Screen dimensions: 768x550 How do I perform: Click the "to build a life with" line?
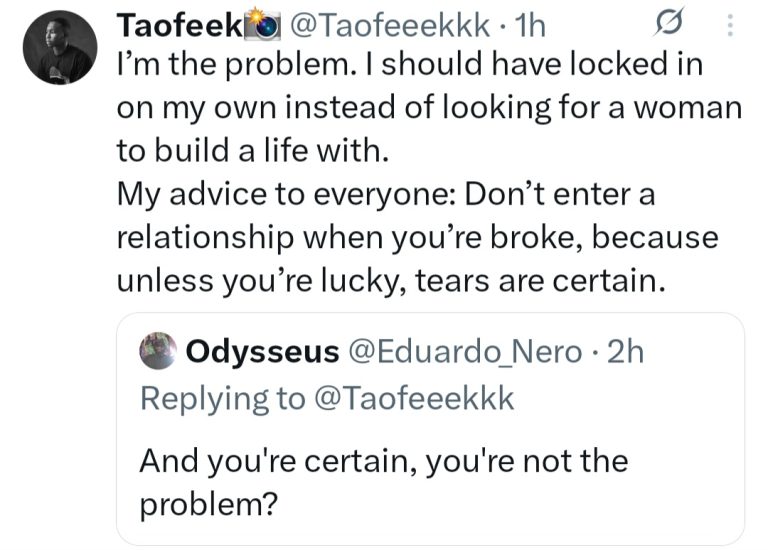[x=250, y=151]
